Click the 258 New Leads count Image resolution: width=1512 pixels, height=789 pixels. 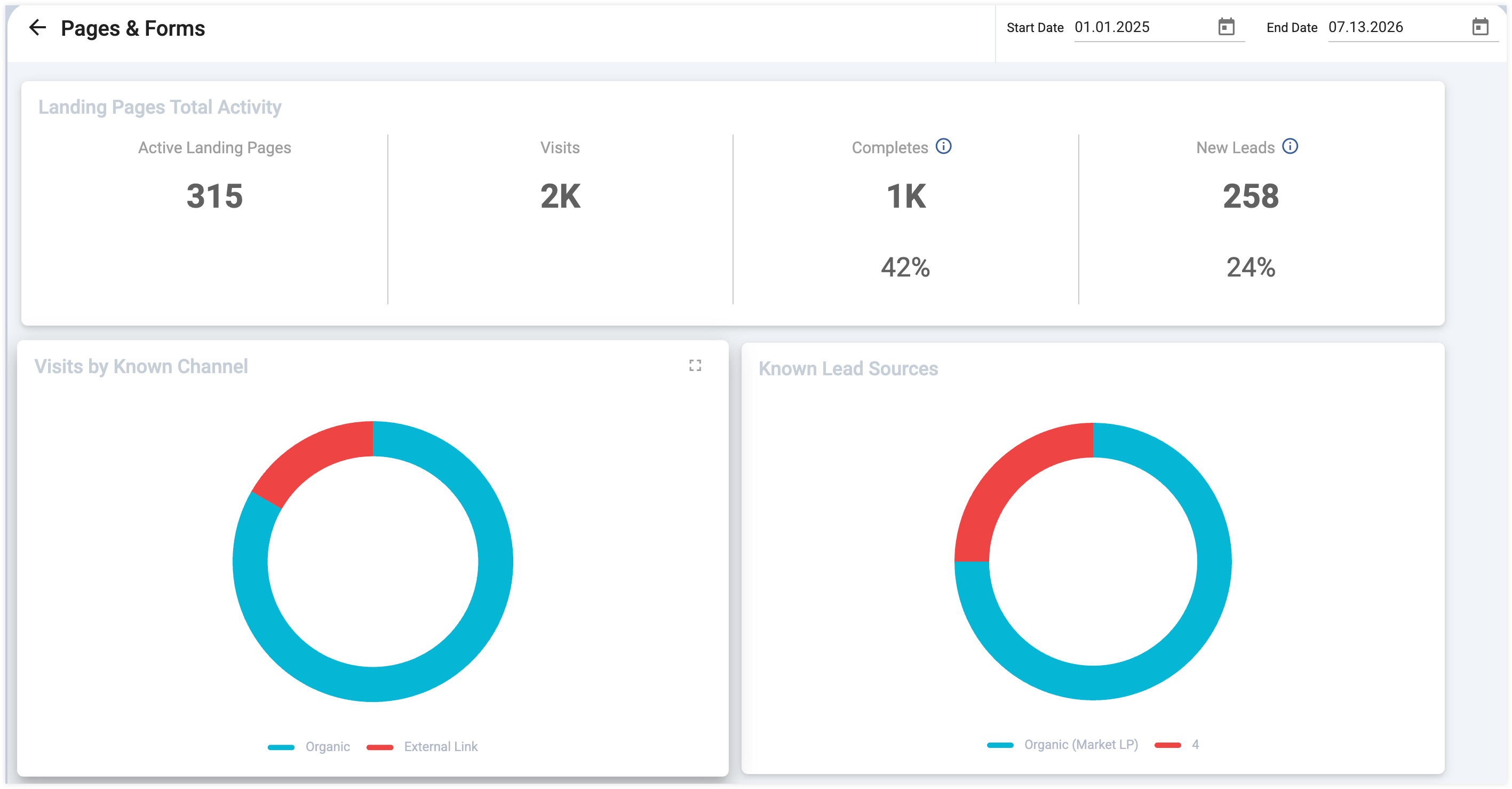tap(1251, 196)
